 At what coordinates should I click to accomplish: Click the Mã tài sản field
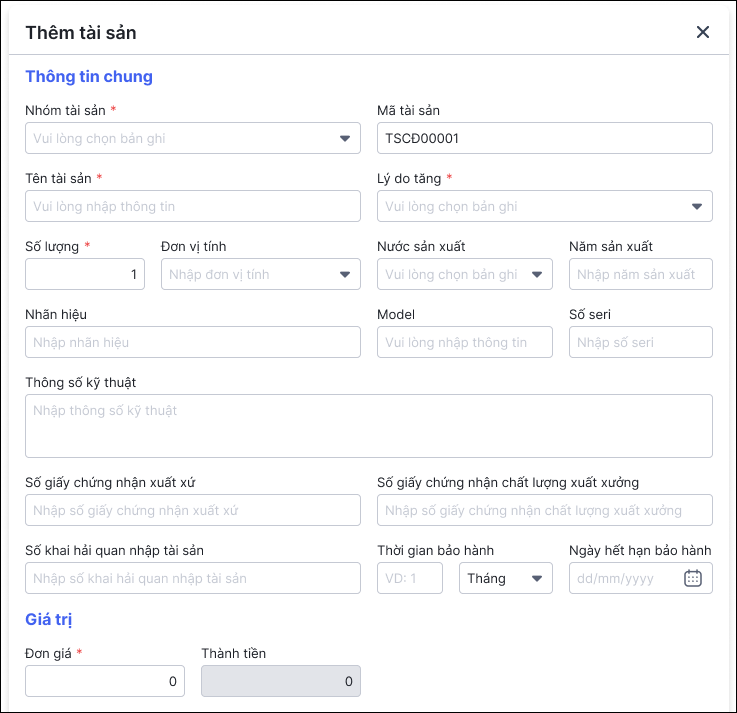click(544, 138)
